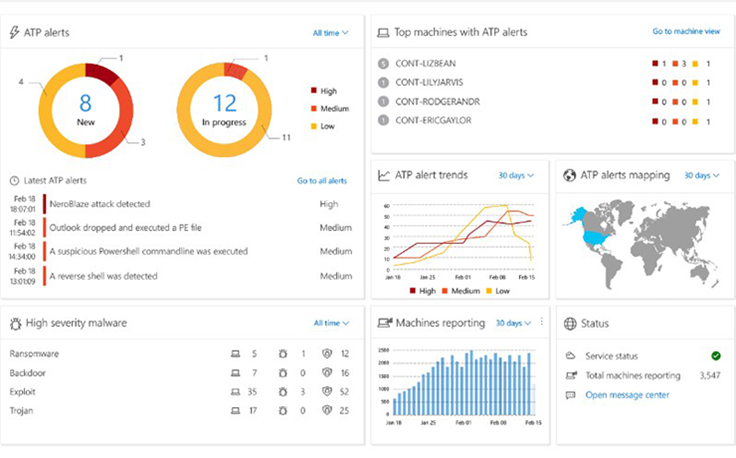Click the High severity label of NeroBlaze alert
Image resolution: width=736 pixels, height=458 pixels.
coord(329,204)
